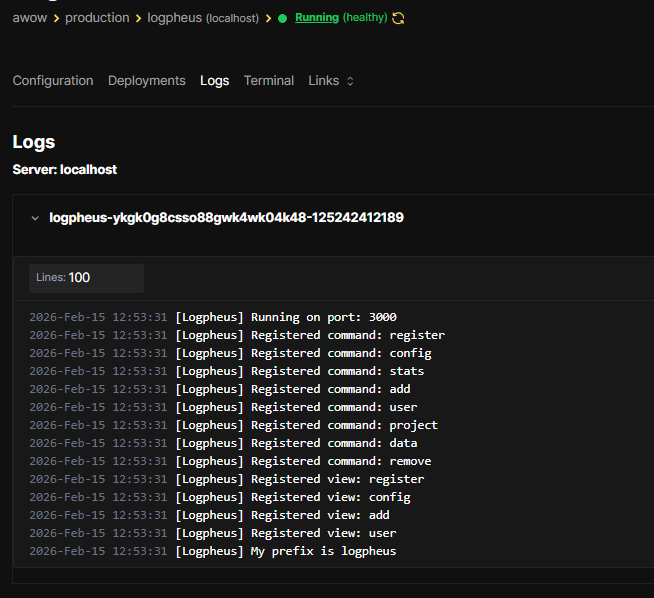The height and width of the screenshot is (598, 654).
Task: Open the Deployments tab
Action: (x=147, y=81)
